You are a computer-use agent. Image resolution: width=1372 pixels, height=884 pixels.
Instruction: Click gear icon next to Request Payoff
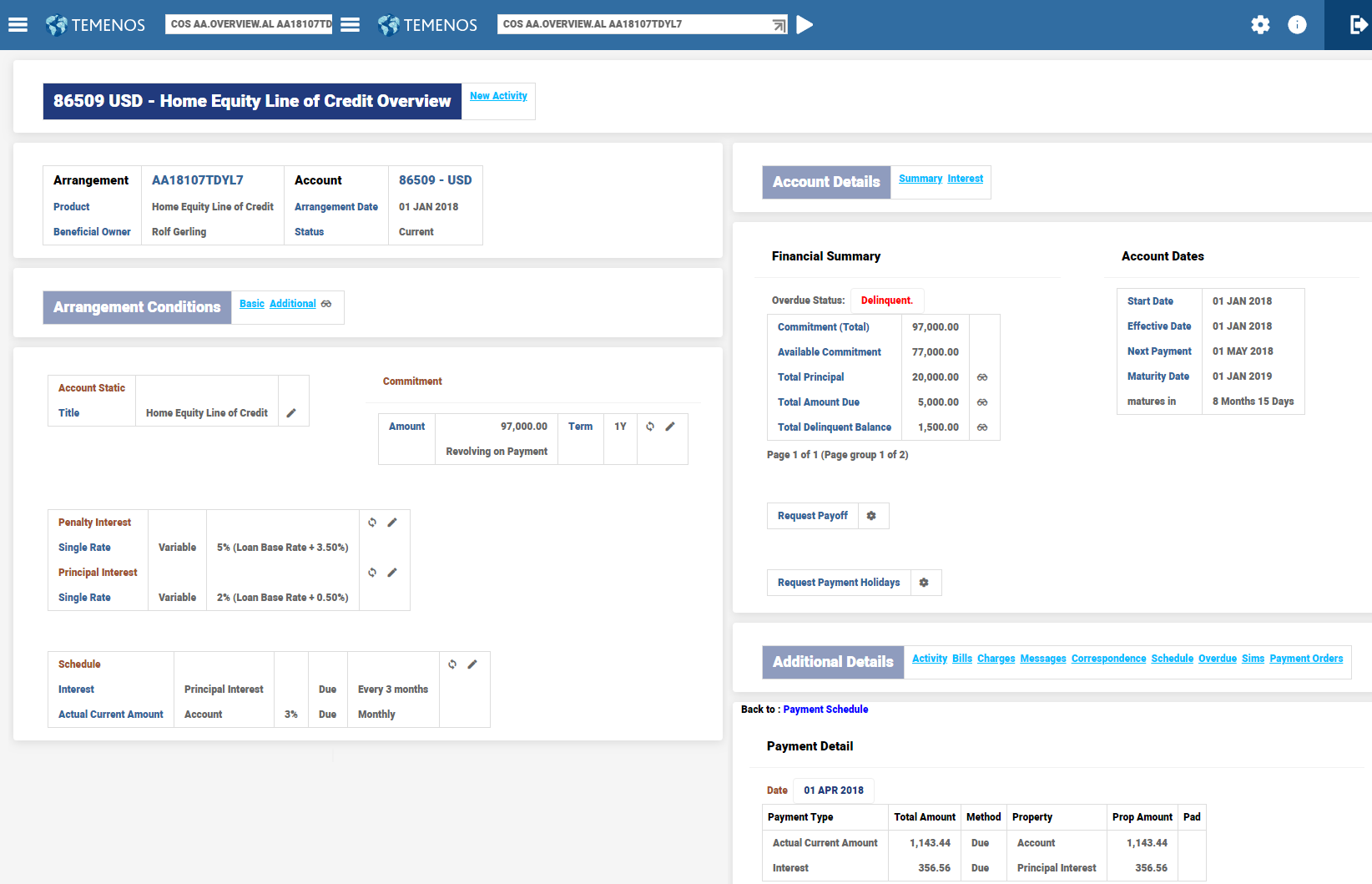871,516
